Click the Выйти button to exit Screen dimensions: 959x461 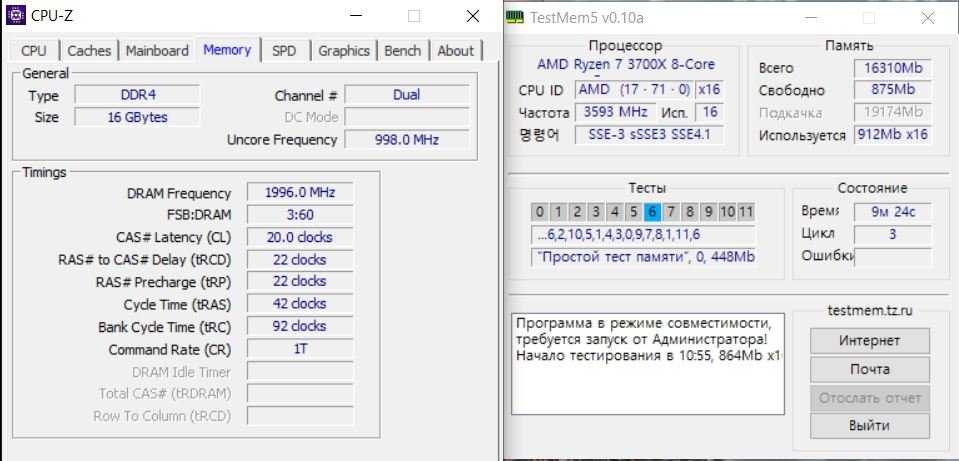869,425
